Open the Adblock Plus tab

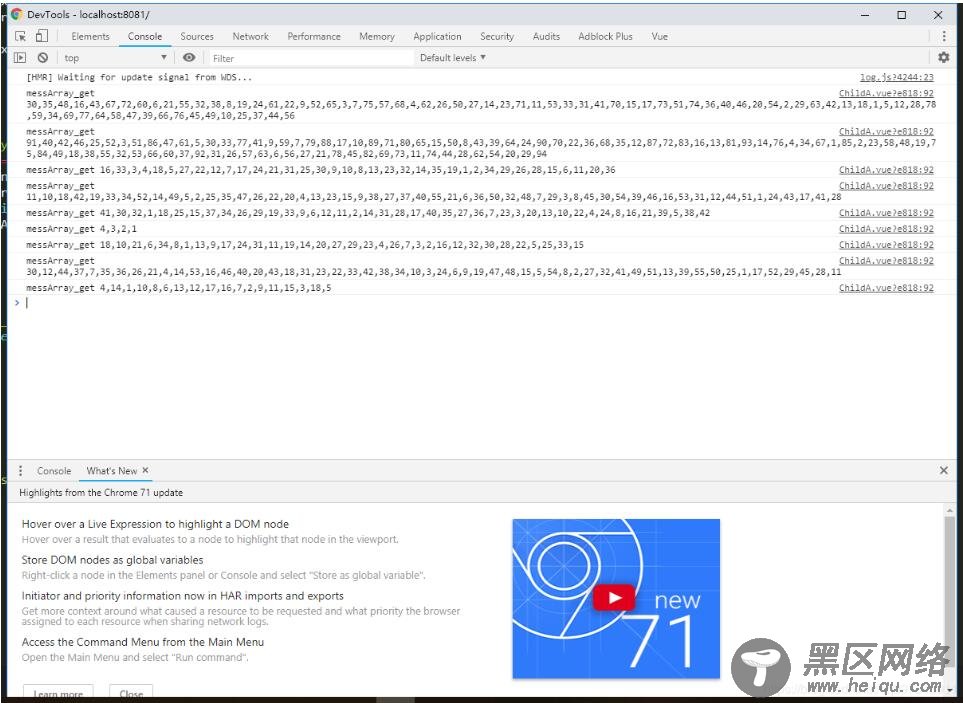click(605, 36)
